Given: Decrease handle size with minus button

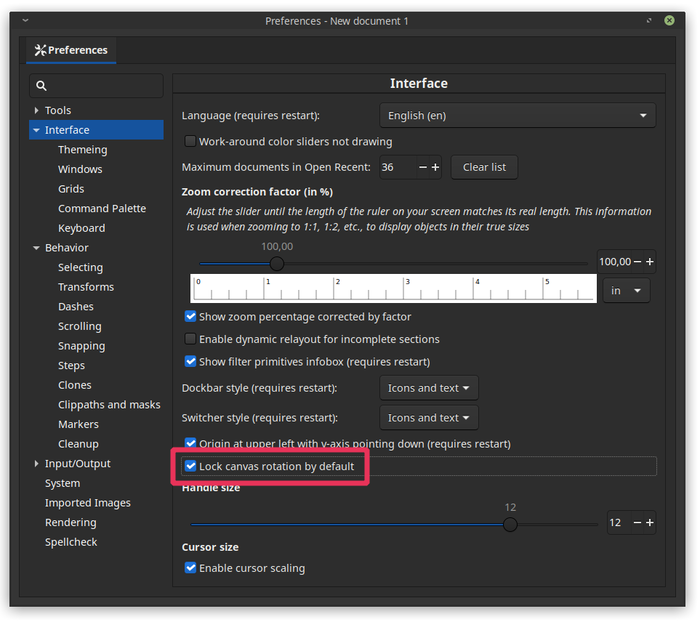Looking at the screenshot, I should pos(636,523).
